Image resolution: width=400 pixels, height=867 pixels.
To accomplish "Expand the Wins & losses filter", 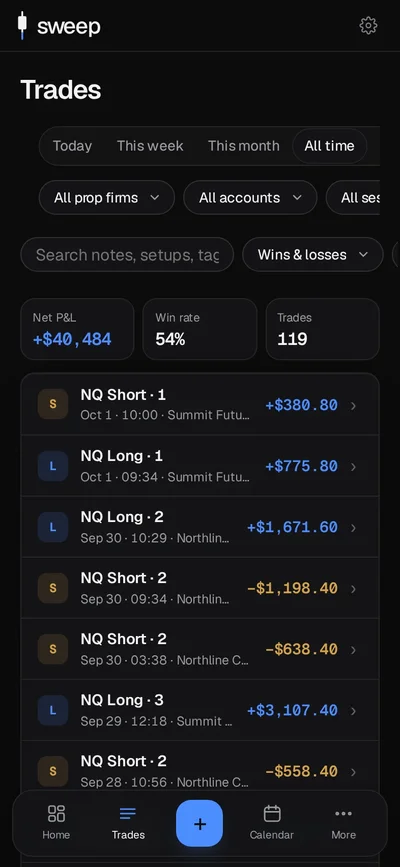I will 313,254.
